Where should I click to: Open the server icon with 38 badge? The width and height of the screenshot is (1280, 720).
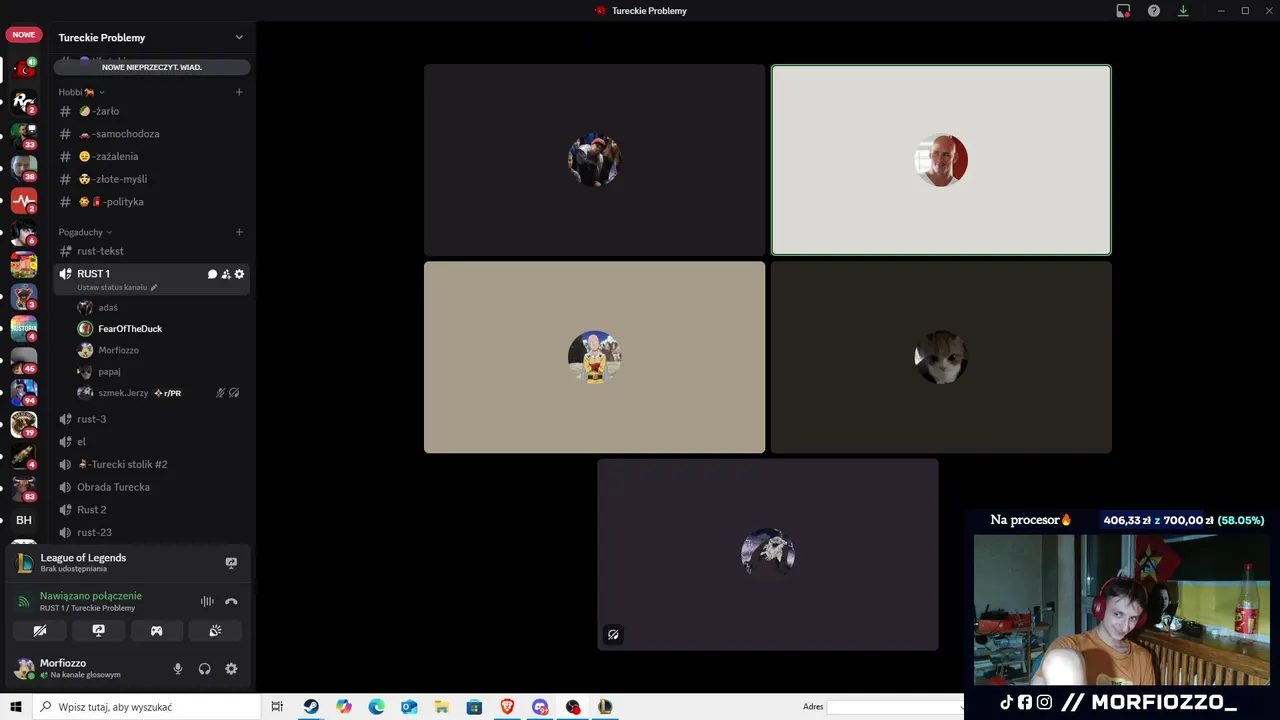click(x=24, y=168)
